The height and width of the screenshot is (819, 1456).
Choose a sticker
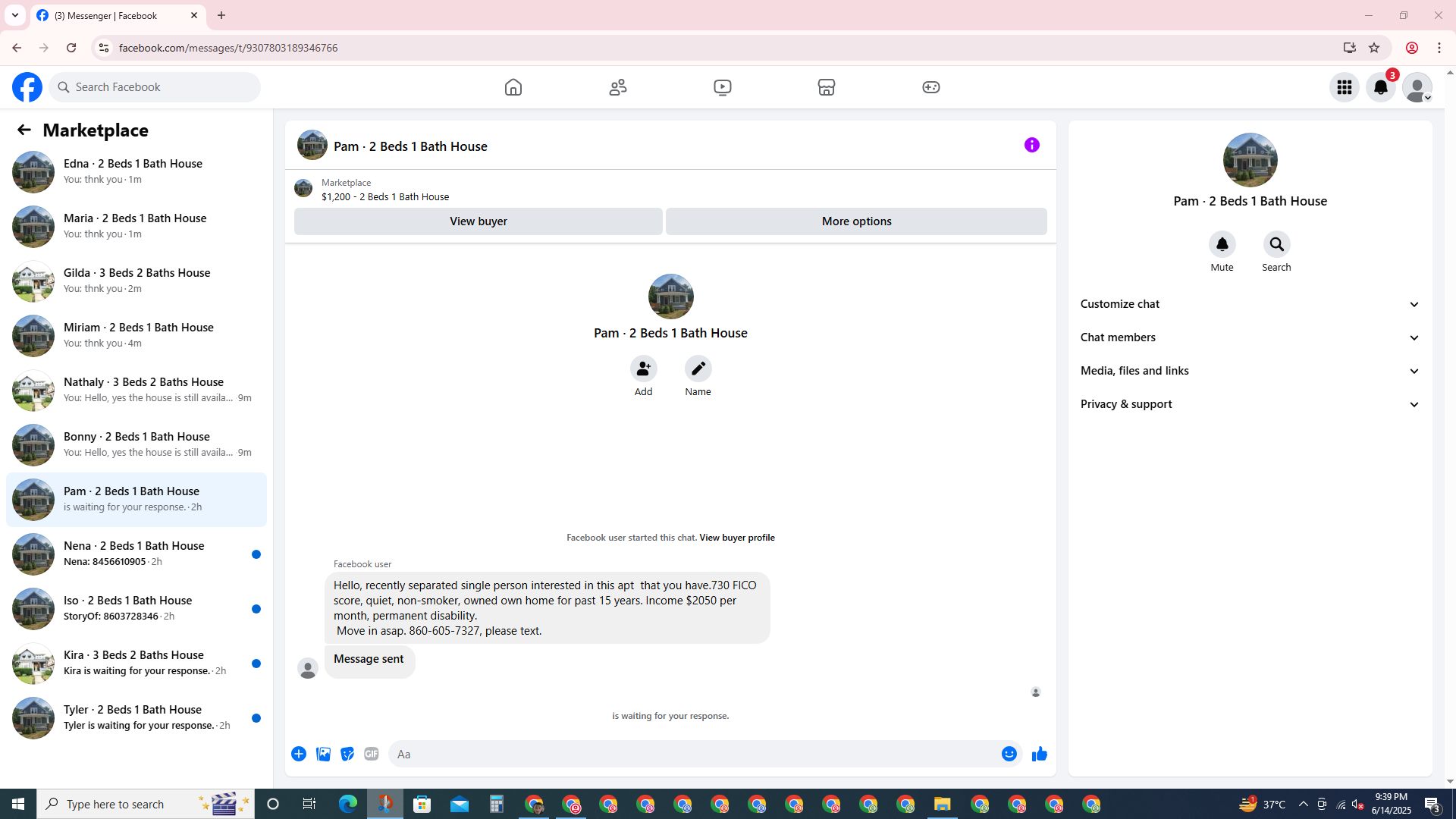(347, 754)
